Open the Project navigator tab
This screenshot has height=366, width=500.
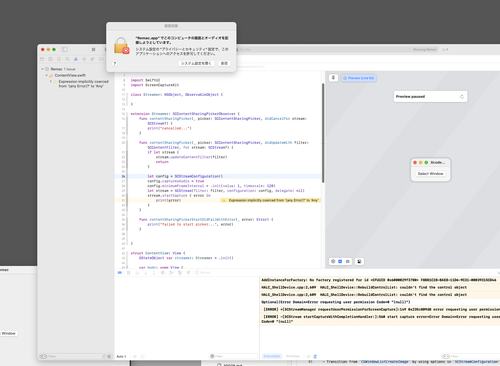pos(42,59)
